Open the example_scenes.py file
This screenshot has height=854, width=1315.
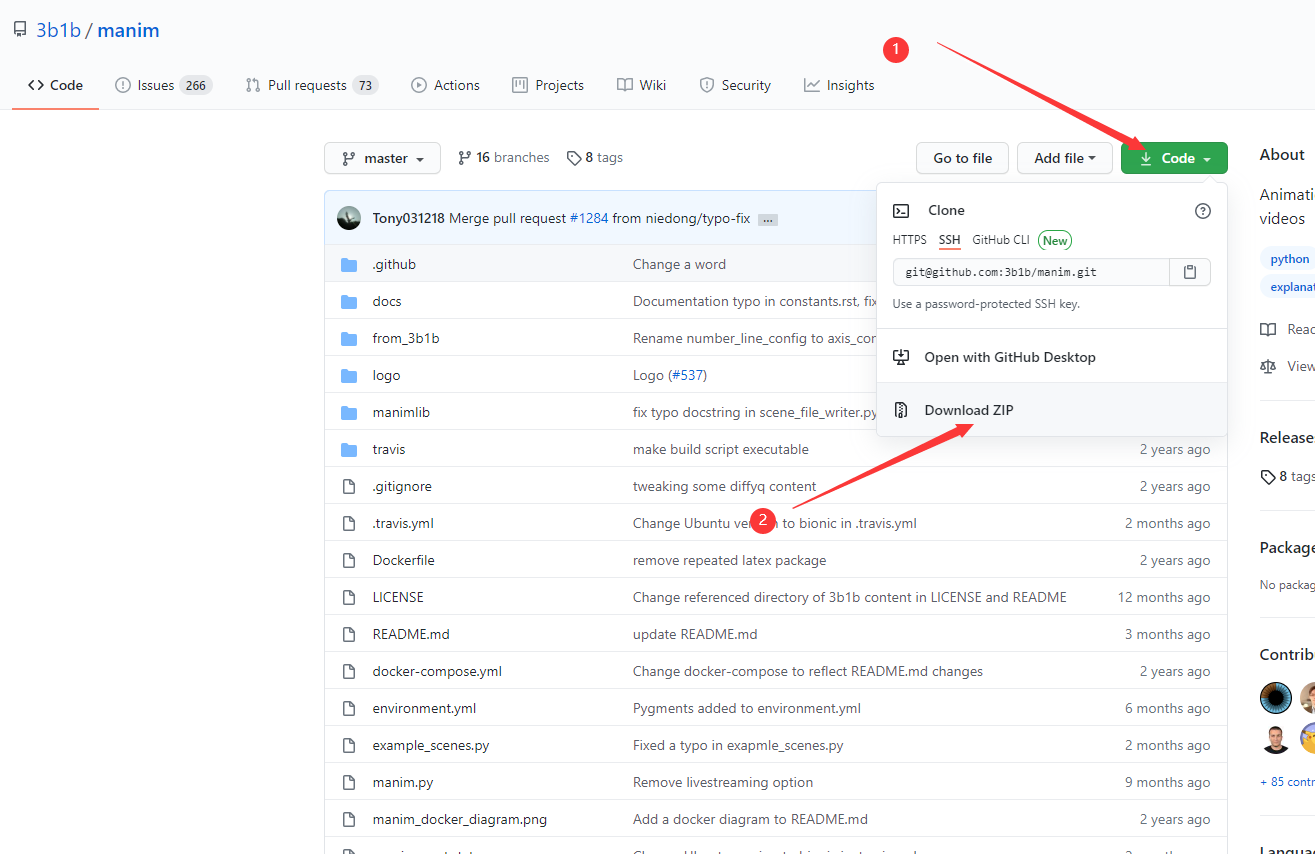click(x=431, y=745)
